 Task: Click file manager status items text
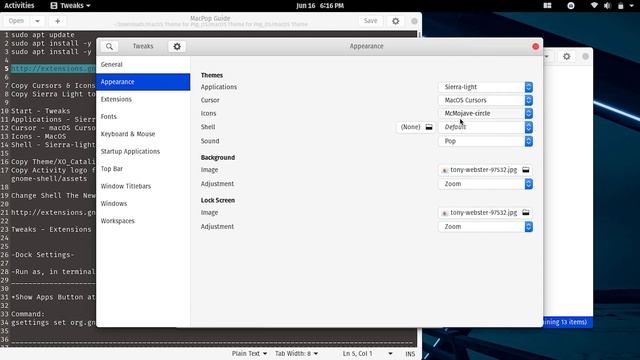(565, 322)
